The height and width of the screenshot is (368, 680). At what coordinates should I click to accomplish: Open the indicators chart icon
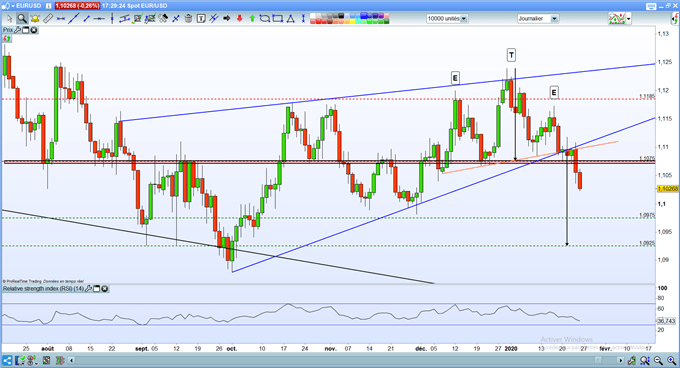point(616,18)
